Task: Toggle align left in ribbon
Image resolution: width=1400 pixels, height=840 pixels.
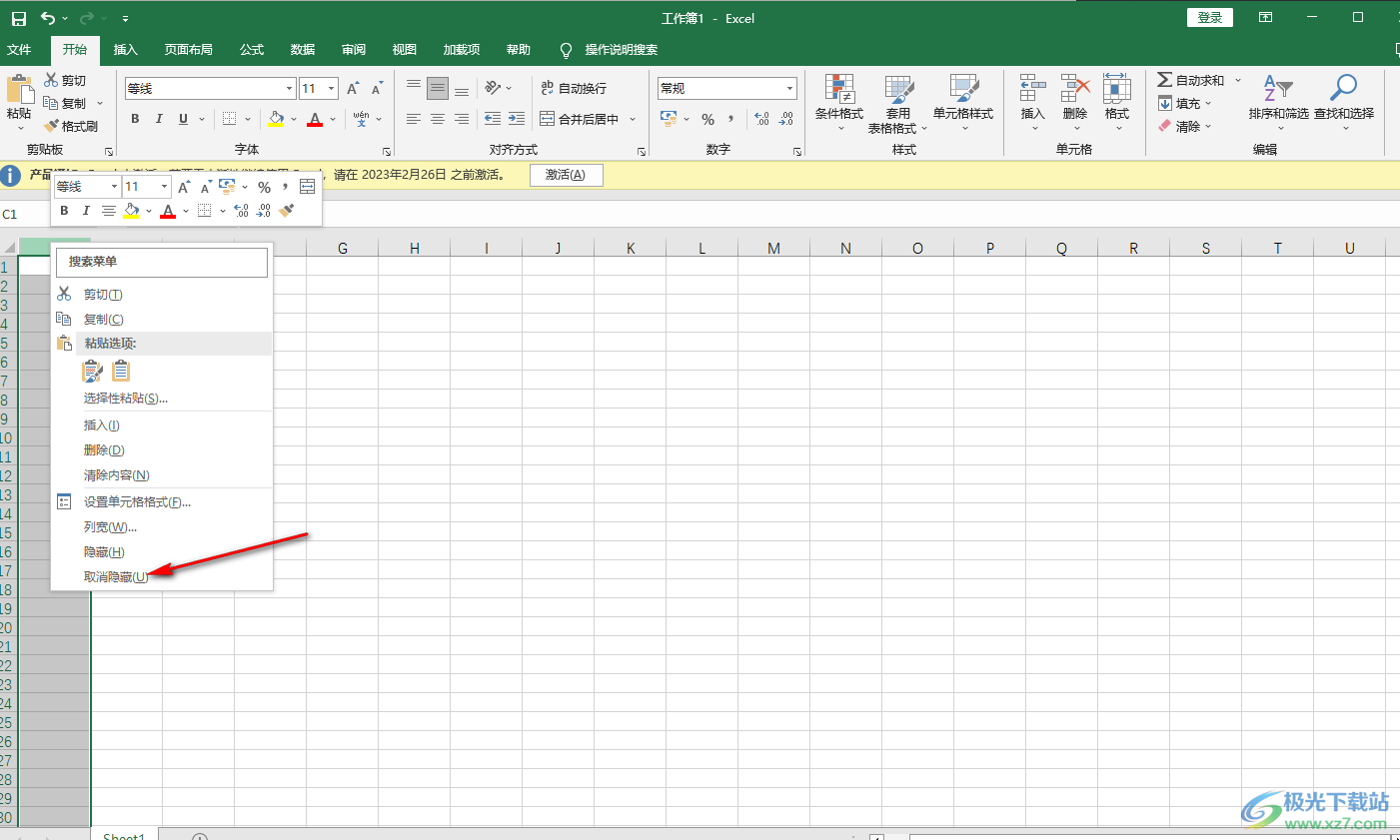Action: tap(414, 119)
